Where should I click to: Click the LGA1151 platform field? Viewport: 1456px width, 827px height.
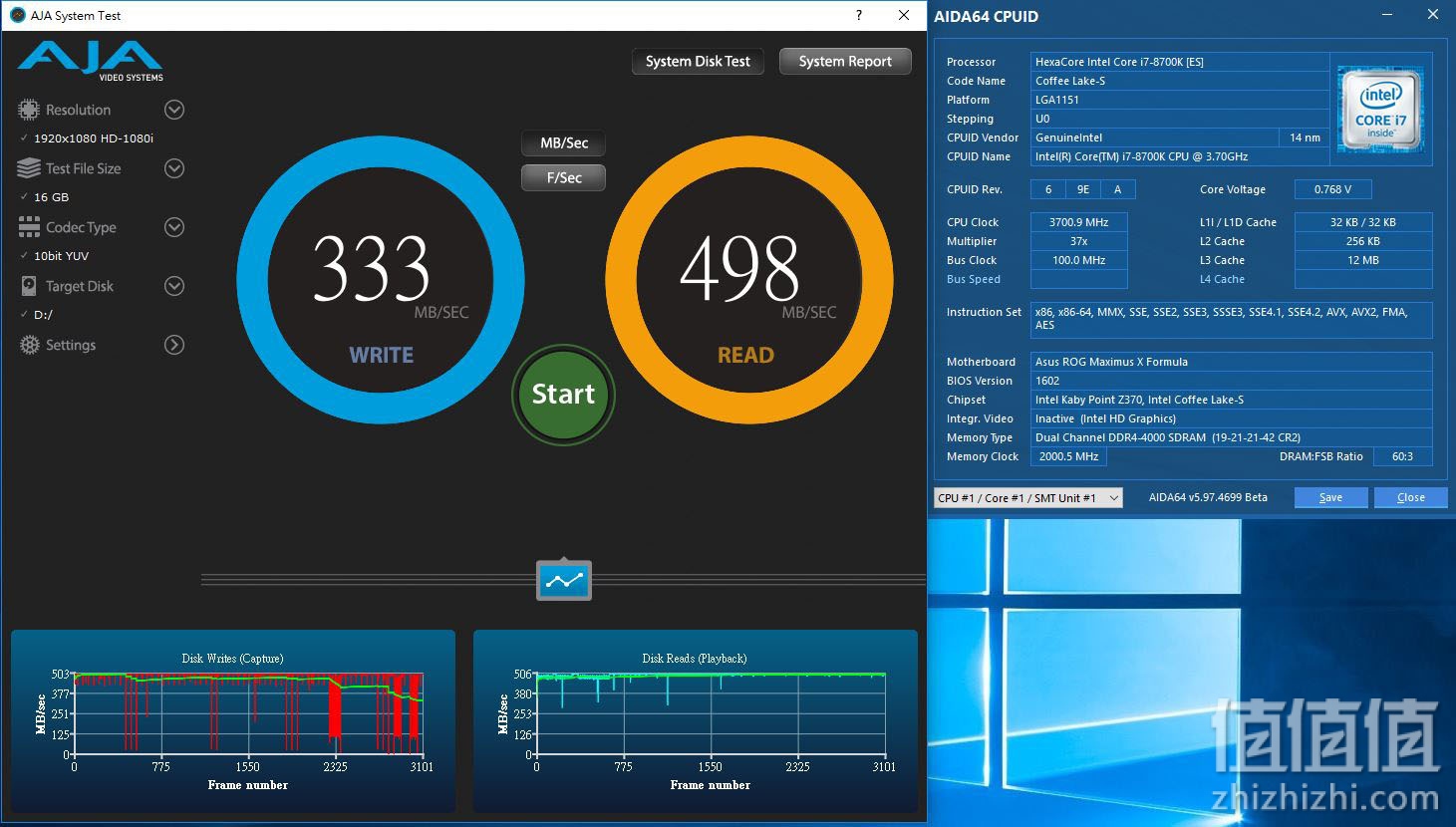tap(1180, 100)
